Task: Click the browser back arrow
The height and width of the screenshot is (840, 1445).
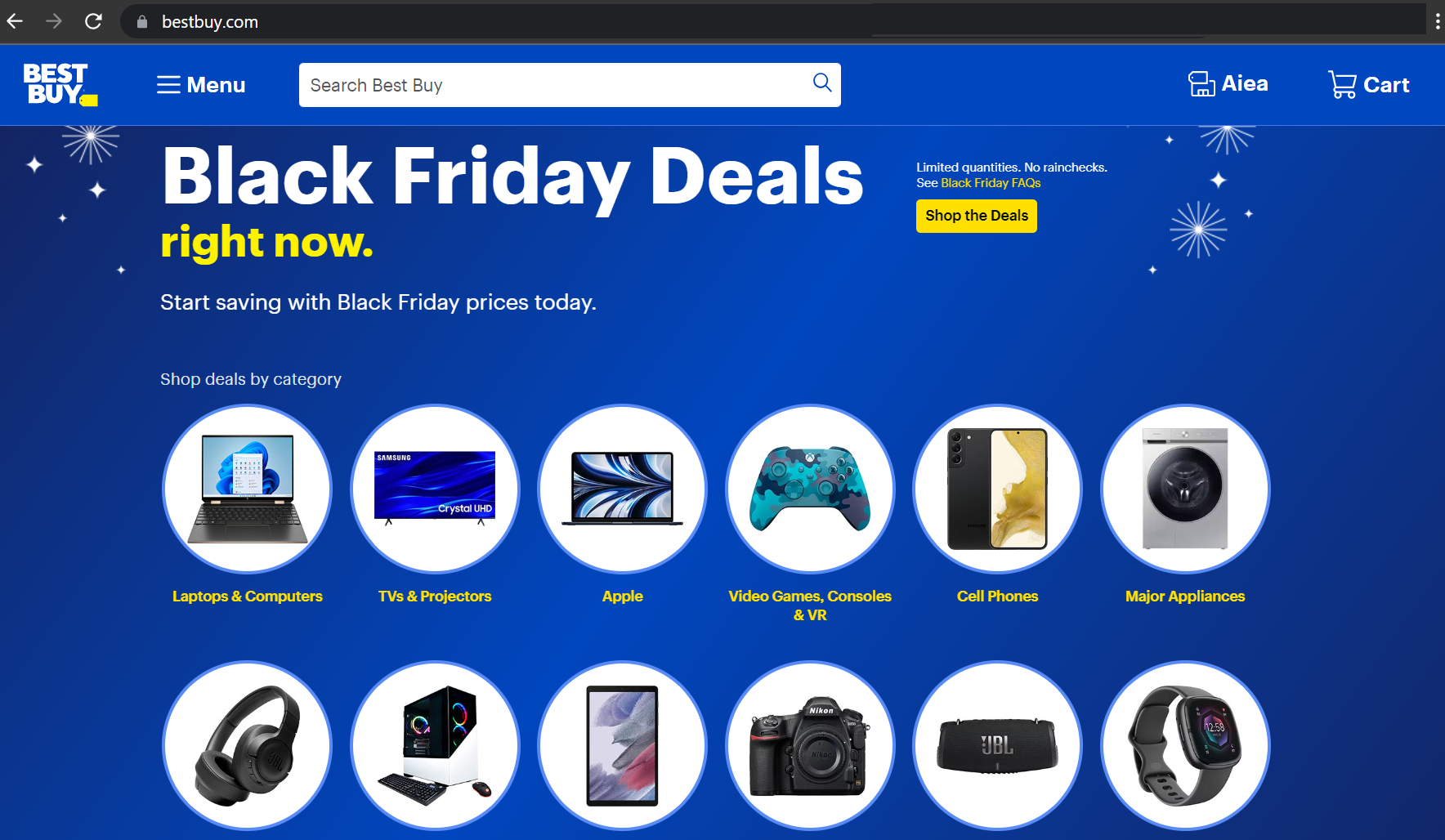Action: (x=15, y=21)
